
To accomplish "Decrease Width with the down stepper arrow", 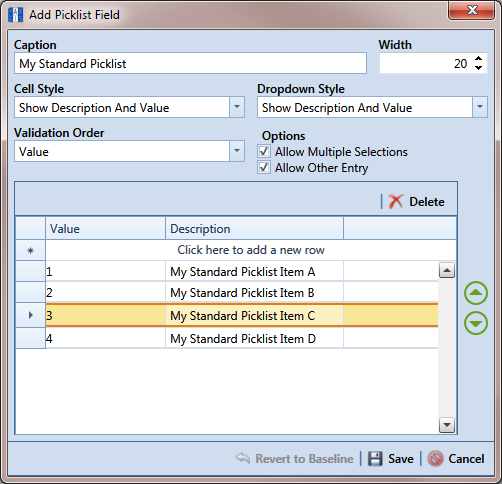I will (x=479, y=67).
